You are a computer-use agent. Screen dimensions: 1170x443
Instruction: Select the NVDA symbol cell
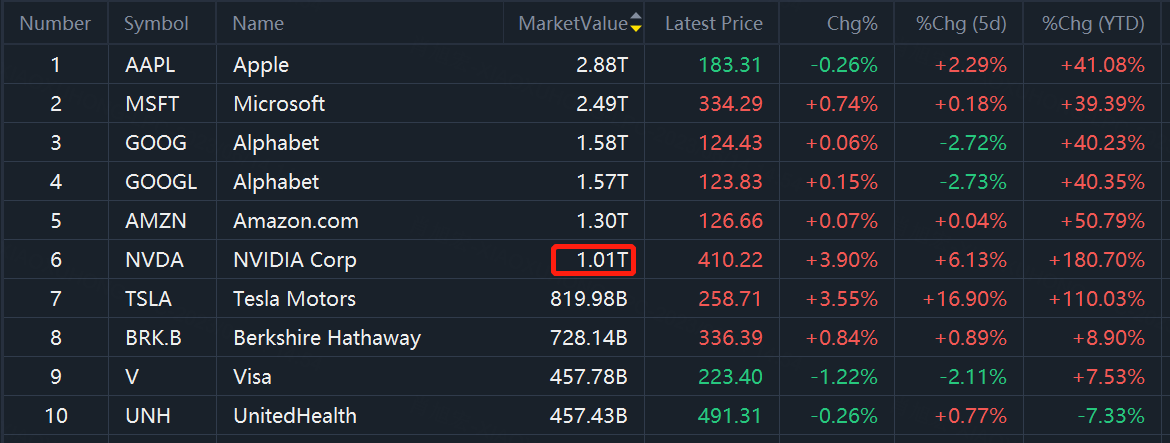coord(154,260)
